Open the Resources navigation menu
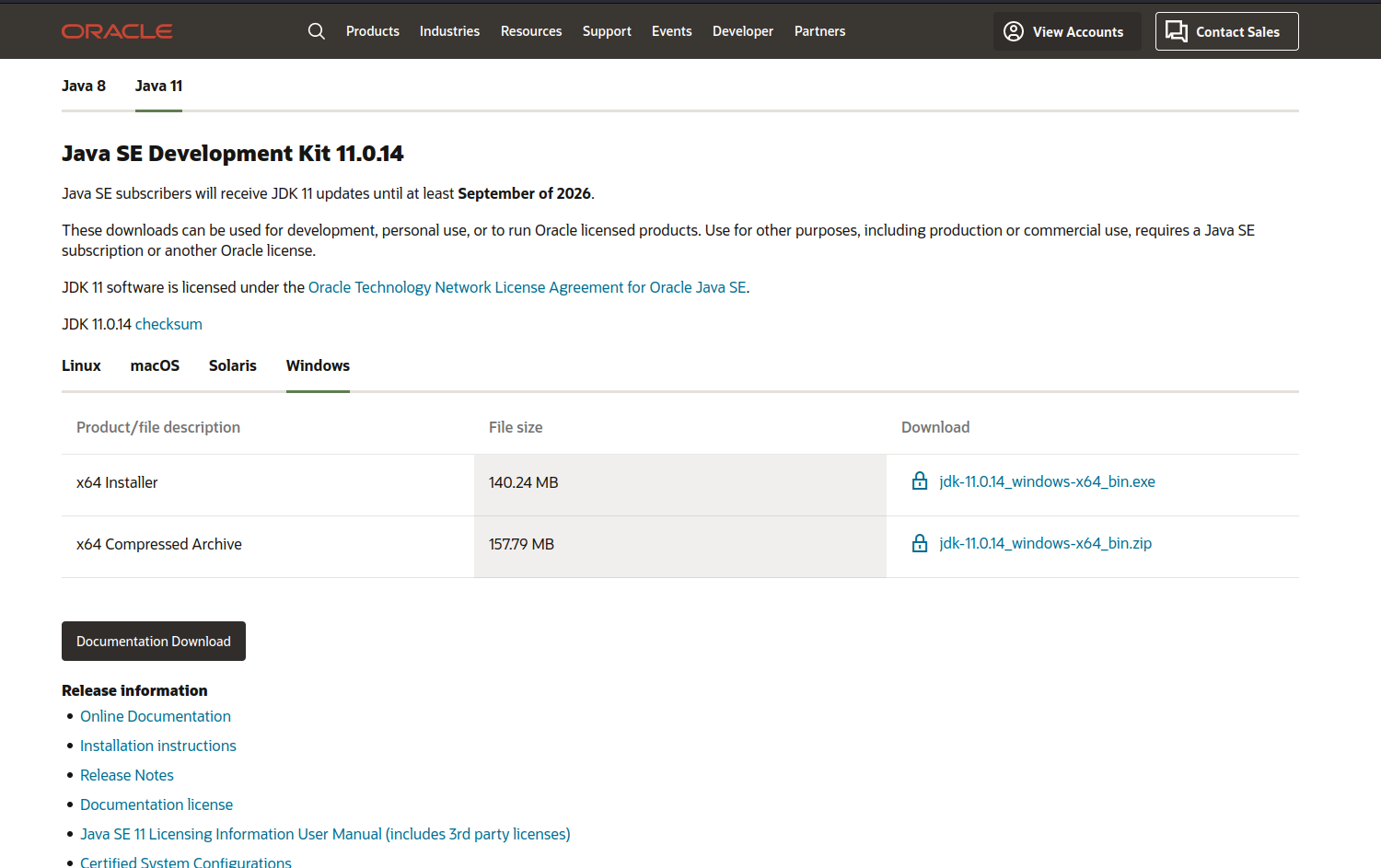The width and height of the screenshot is (1381, 868). click(x=530, y=31)
